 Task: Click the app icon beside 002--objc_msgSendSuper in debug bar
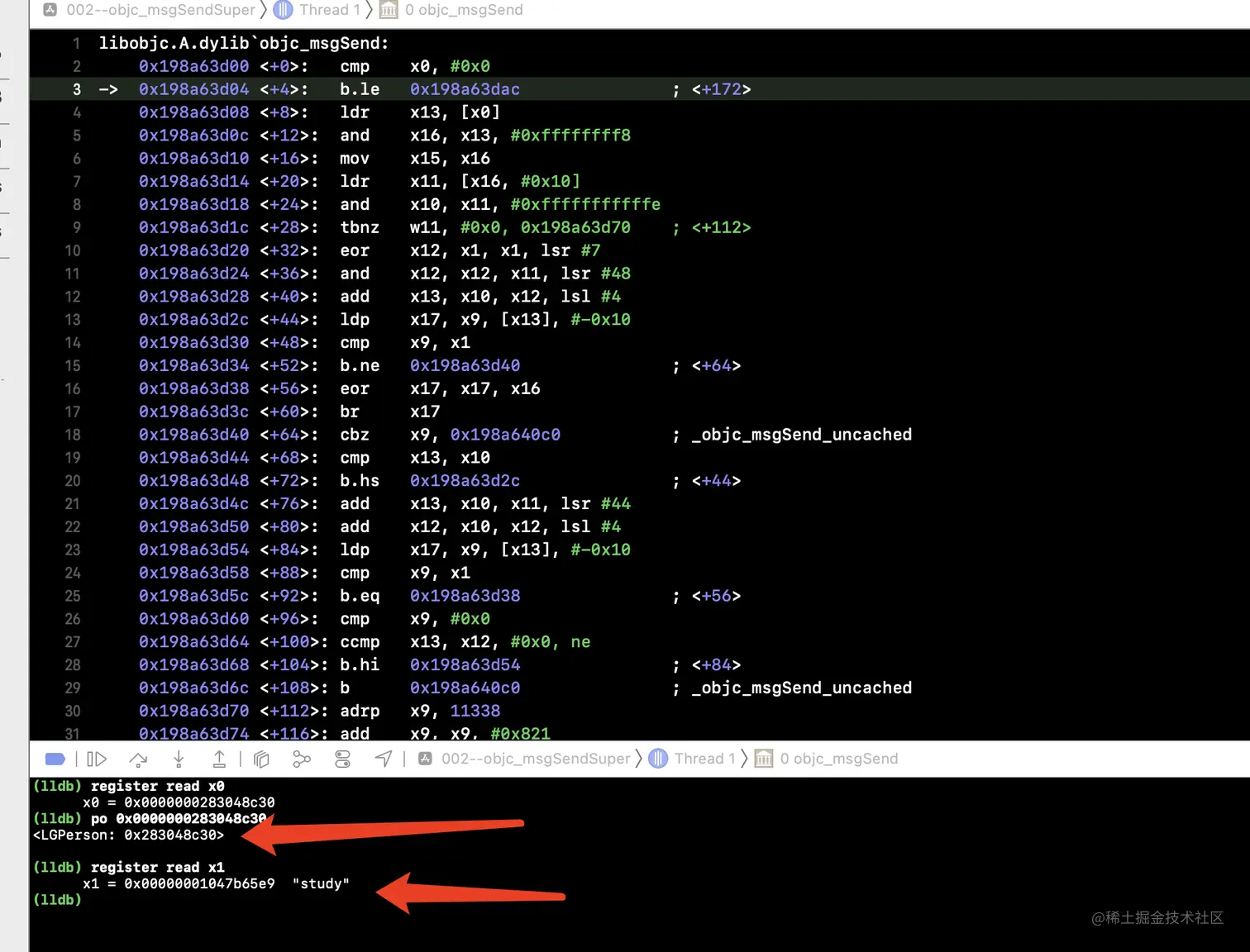pos(425,759)
